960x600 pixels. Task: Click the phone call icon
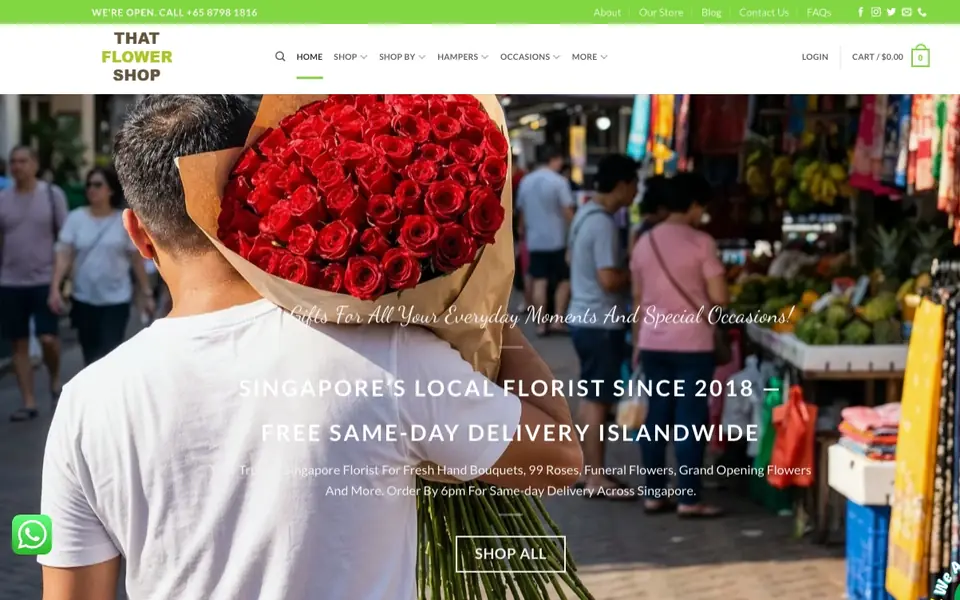coord(922,12)
